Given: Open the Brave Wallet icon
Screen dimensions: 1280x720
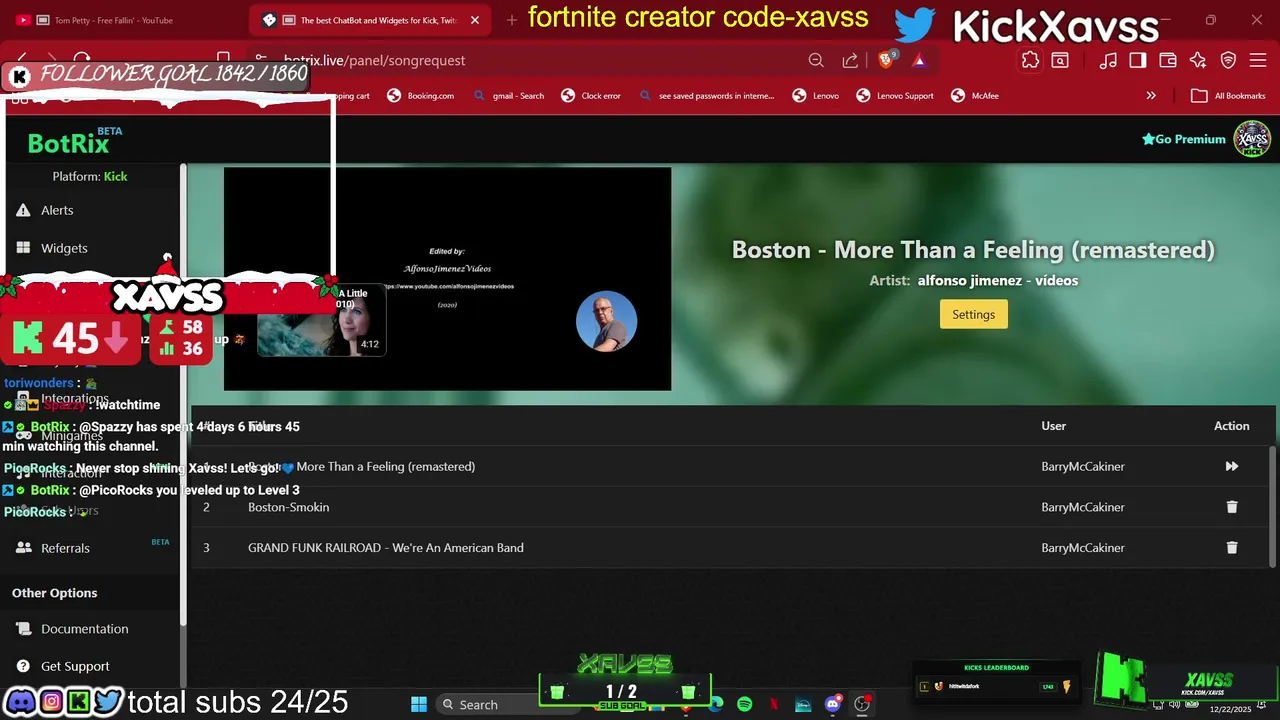Looking at the screenshot, I should coord(1168,60).
